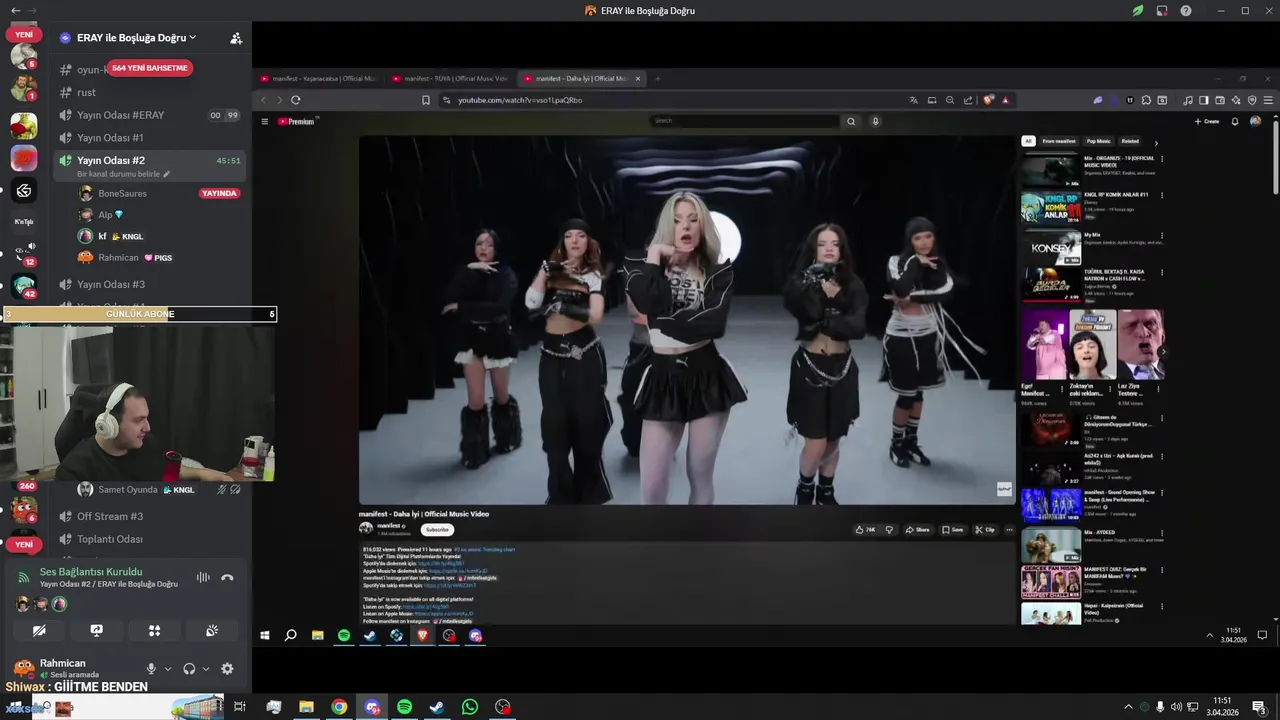Viewport: 1280px width, 720px height.
Task: Open the kf user in the voice list
Action: click(157, 236)
